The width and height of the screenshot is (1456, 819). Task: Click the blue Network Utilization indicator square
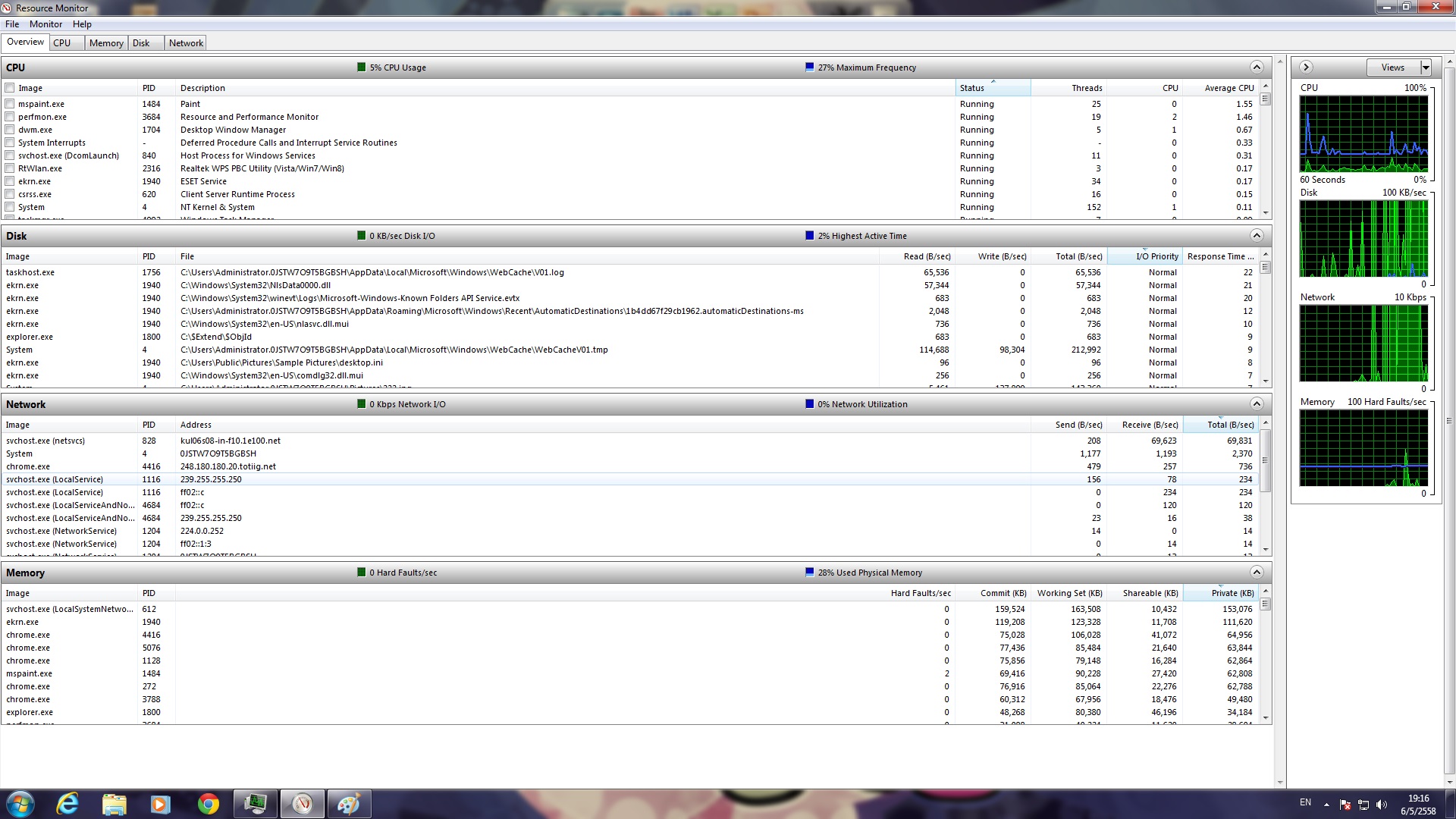tap(810, 404)
